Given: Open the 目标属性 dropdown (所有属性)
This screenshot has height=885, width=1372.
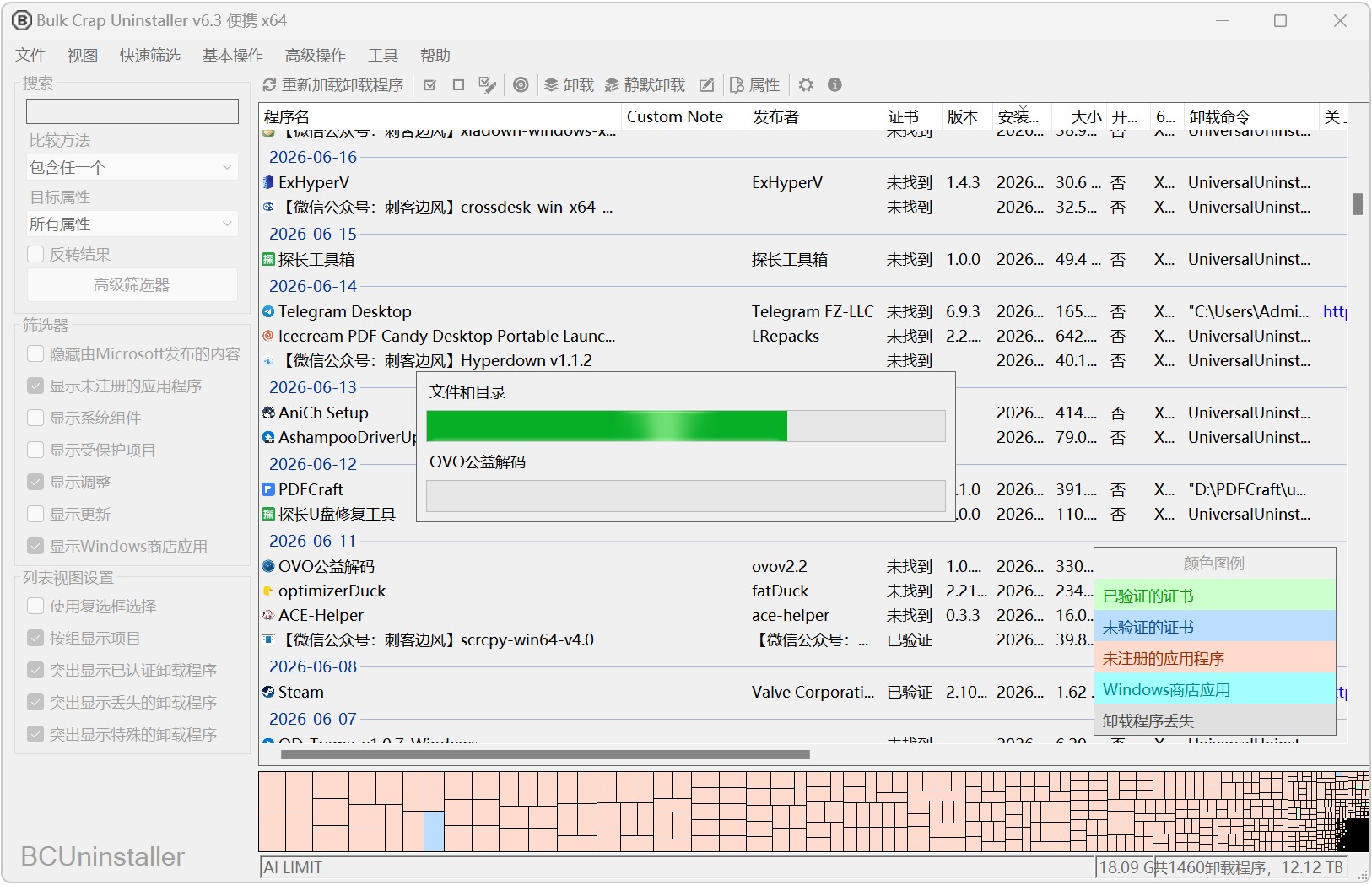Looking at the screenshot, I should [x=132, y=224].
